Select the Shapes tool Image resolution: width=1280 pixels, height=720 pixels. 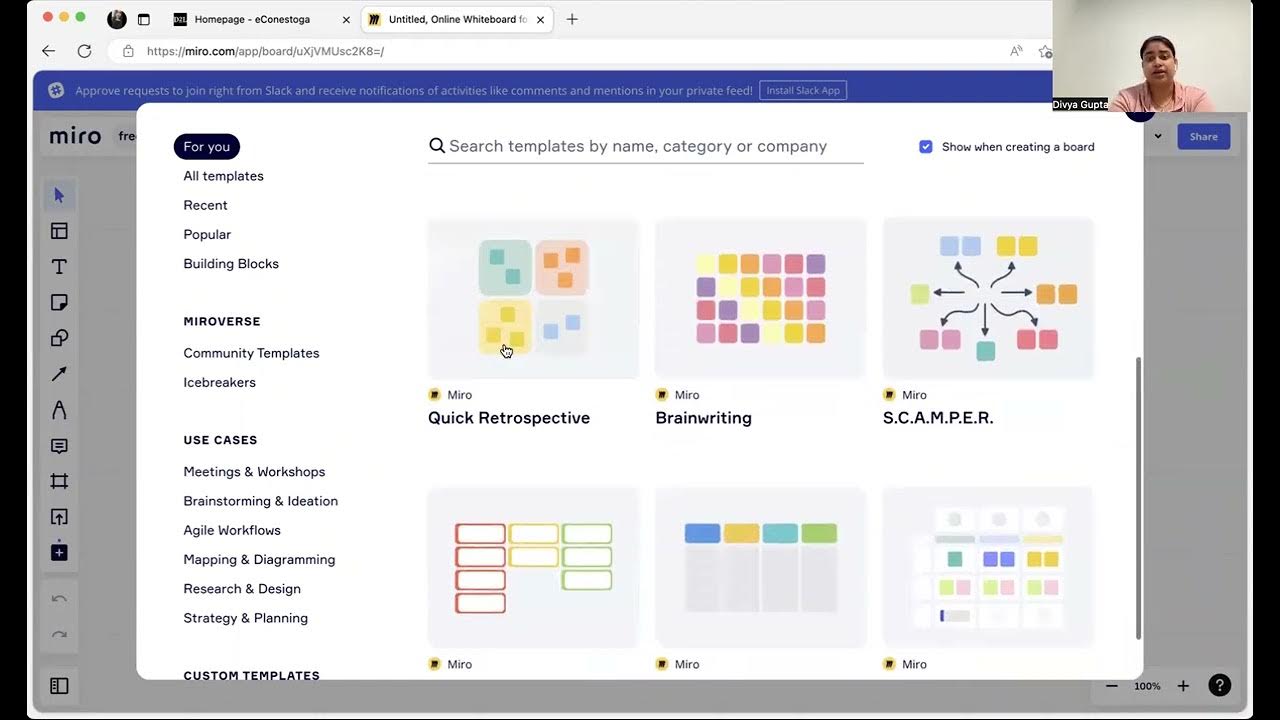[x=59, y=338]
